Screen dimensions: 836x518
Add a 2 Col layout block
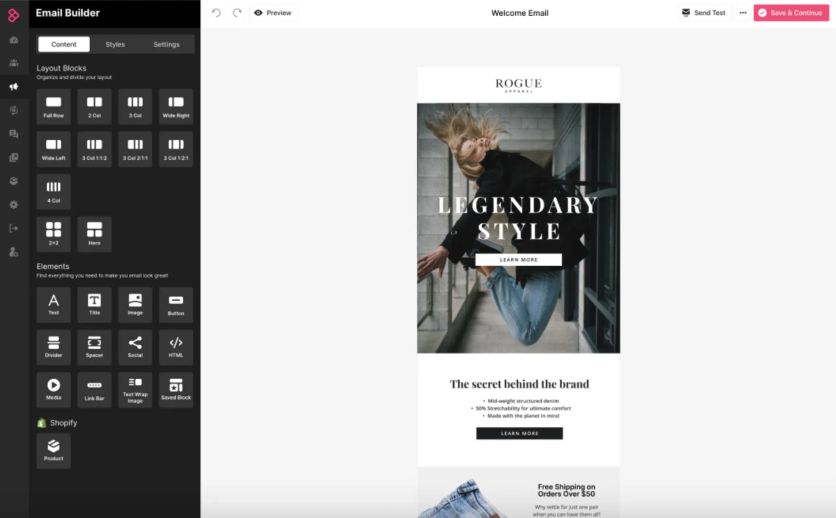tap(94, 107)
